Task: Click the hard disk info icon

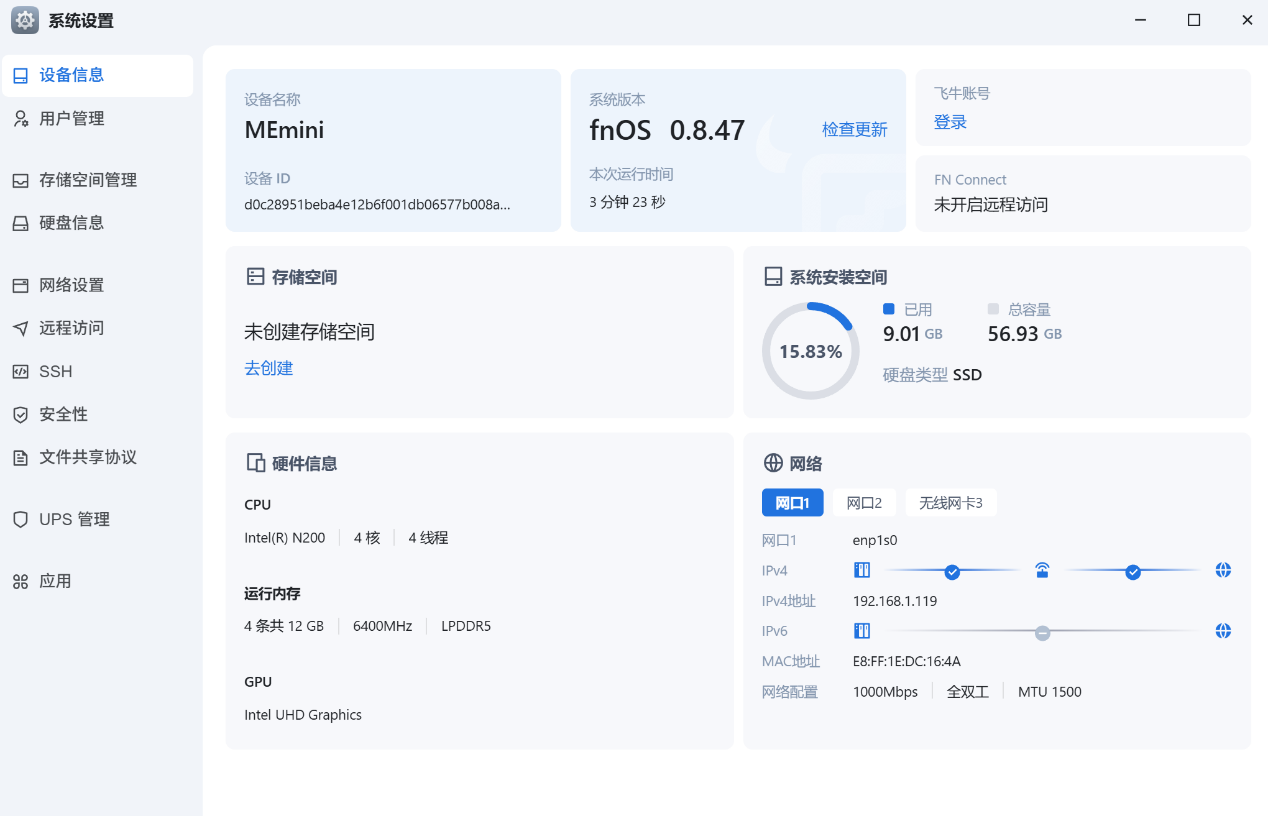Action: pyautogui.click(x=20, y=223)
